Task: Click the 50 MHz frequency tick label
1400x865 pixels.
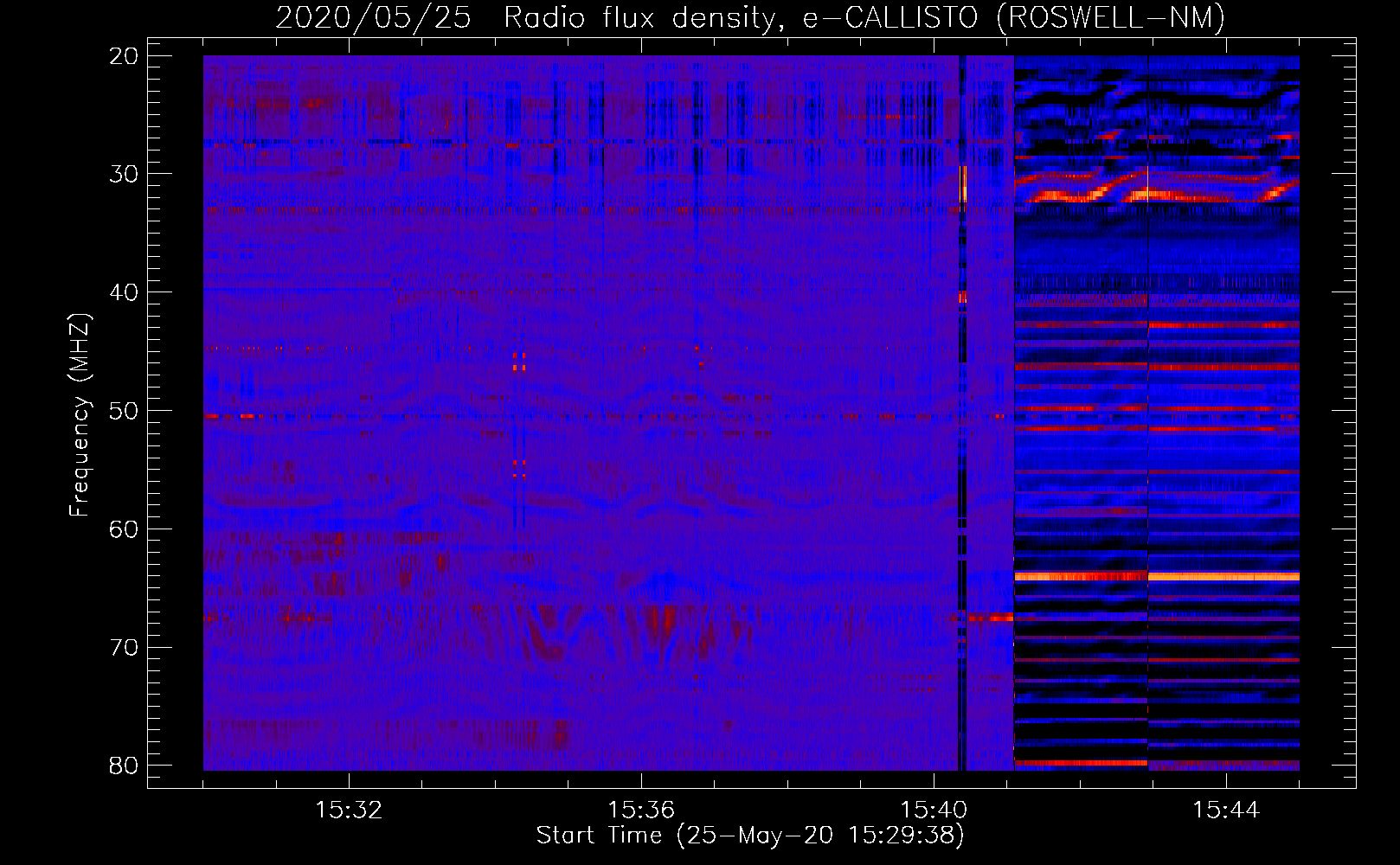Action: (124, 411)
